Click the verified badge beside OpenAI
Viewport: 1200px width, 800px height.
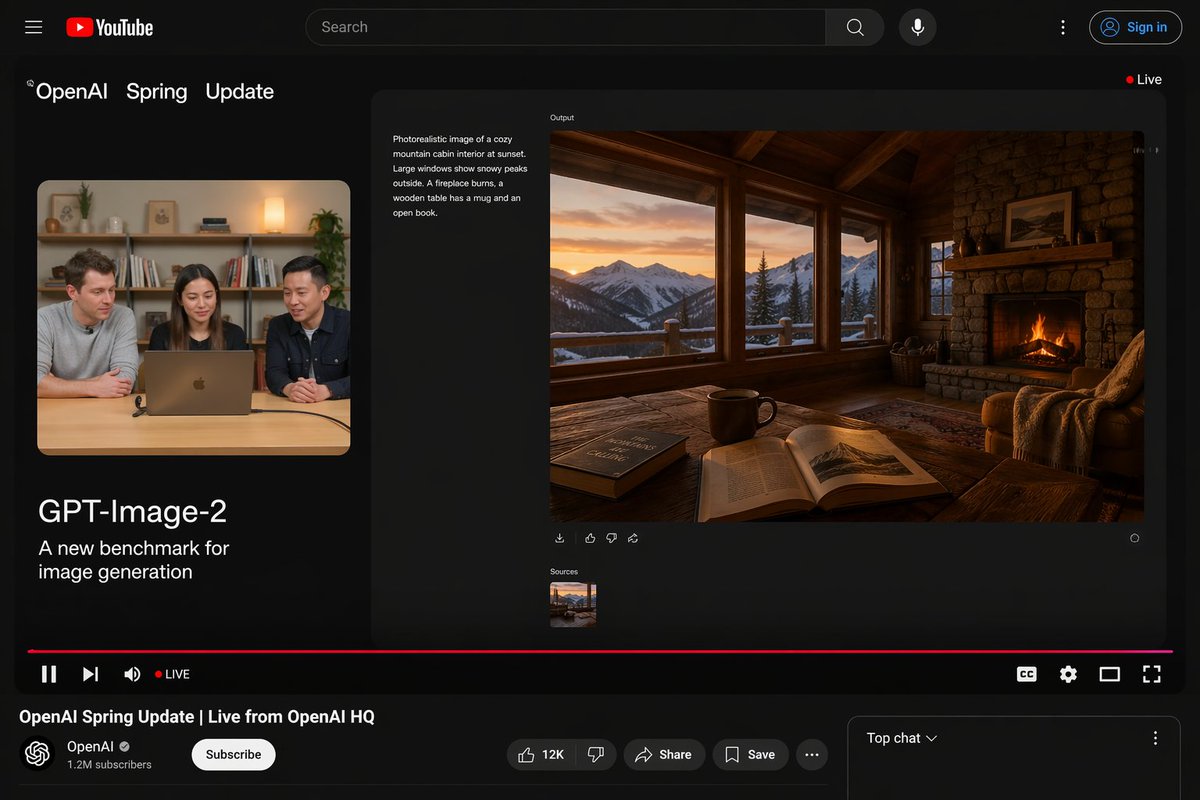tap(125, 747)
